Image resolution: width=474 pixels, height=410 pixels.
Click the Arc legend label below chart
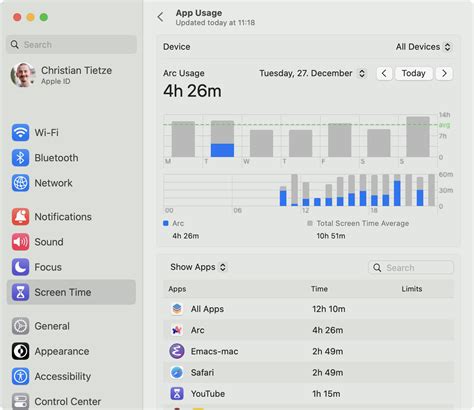point(178,223)
